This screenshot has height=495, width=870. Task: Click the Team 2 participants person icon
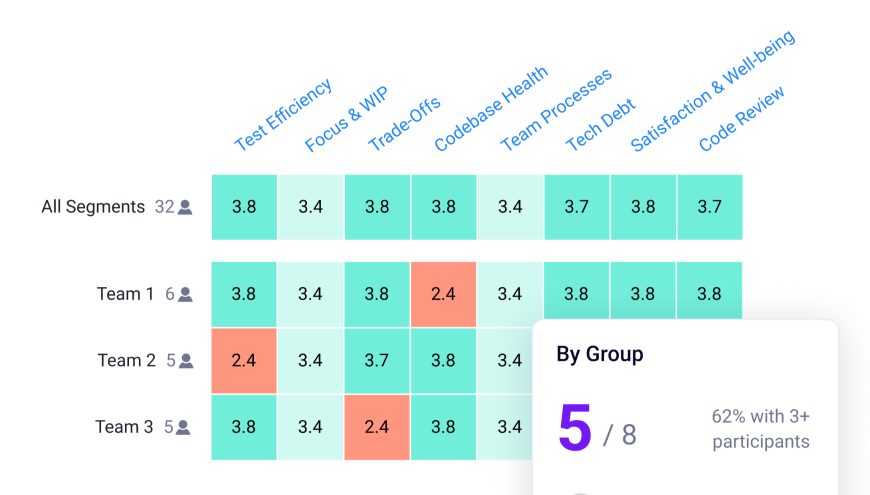(185, 361)
